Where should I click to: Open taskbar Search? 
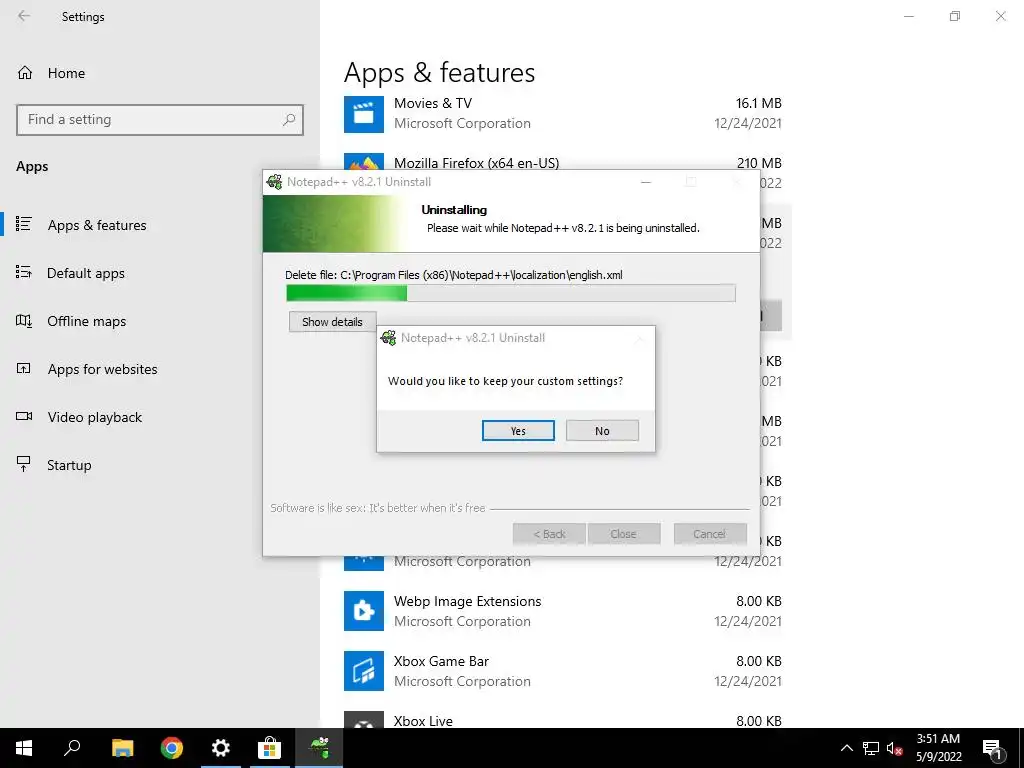[72, 748]
